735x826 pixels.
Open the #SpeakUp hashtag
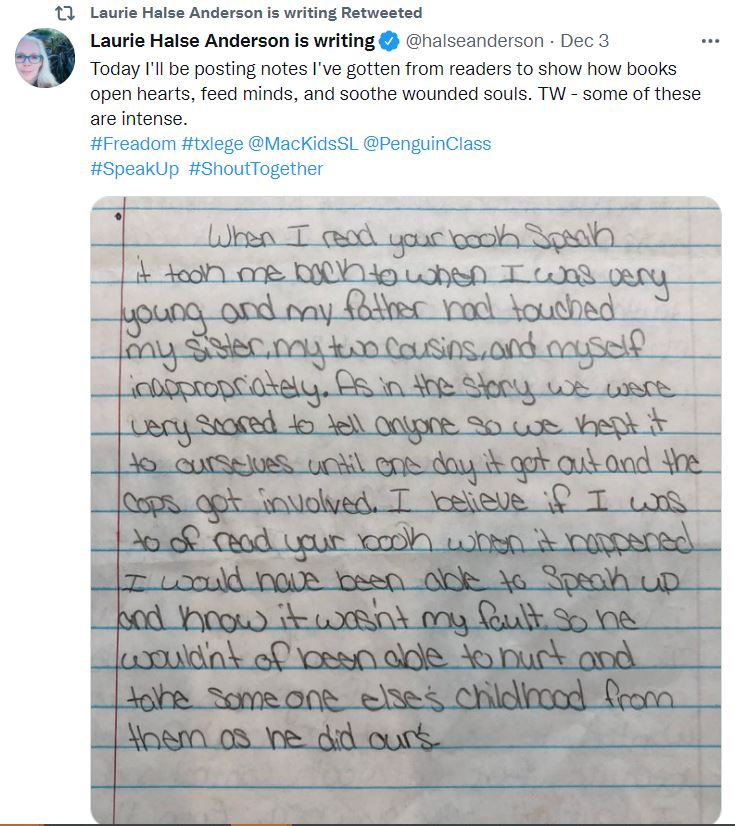tap(135, 169)
